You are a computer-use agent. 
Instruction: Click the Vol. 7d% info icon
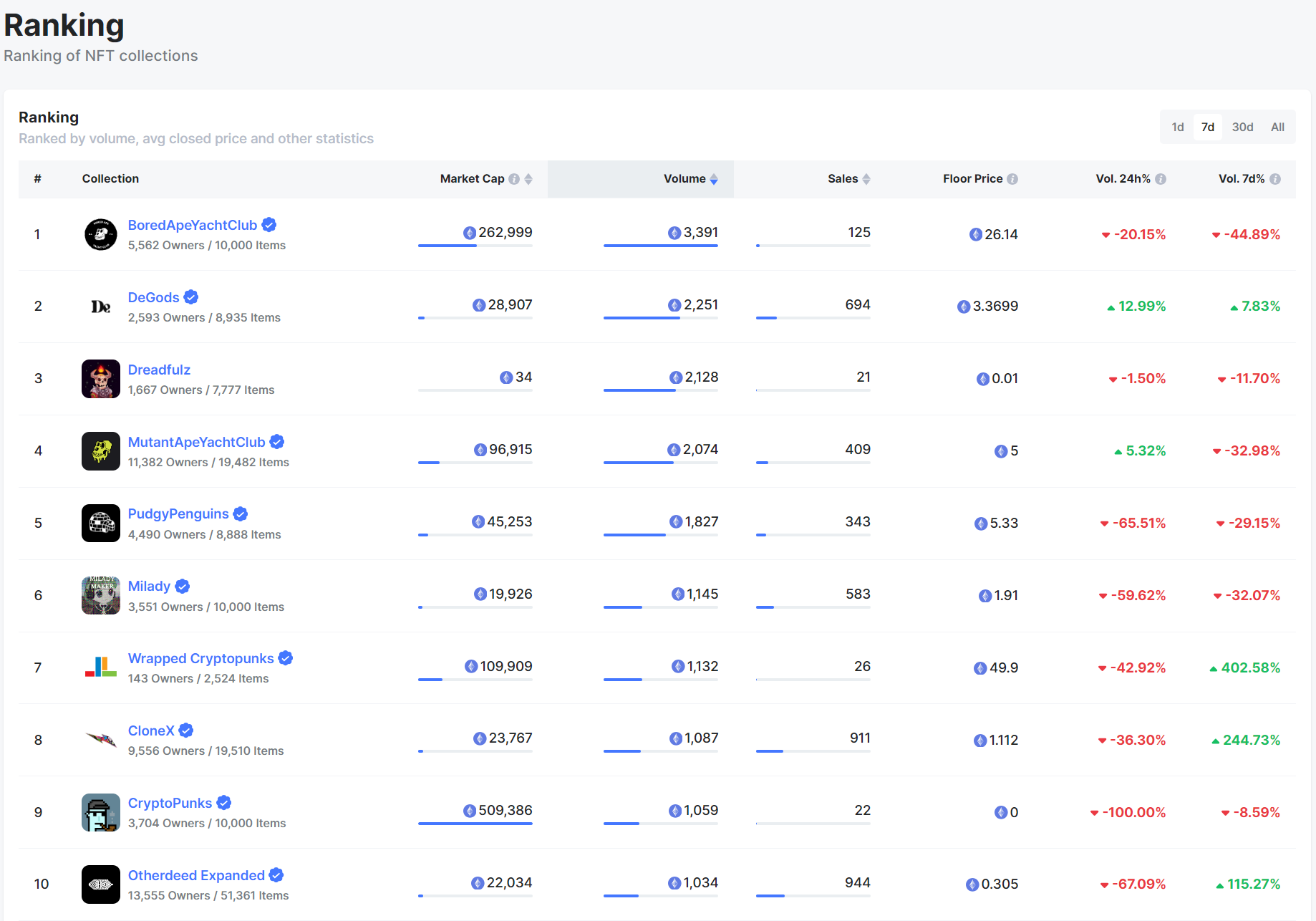[1275, 179]
